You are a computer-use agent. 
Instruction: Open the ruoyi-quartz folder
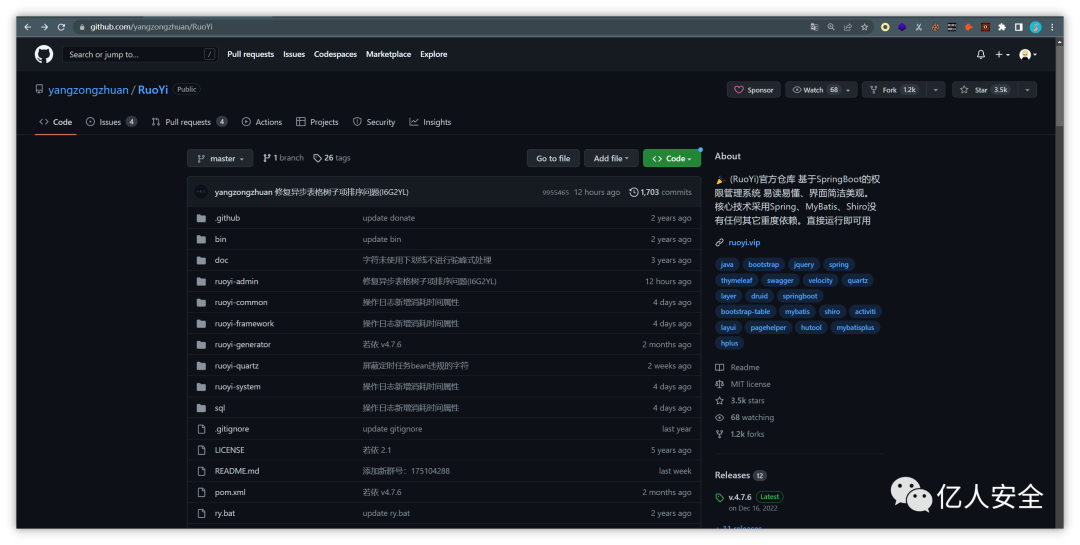click(236, 366)
